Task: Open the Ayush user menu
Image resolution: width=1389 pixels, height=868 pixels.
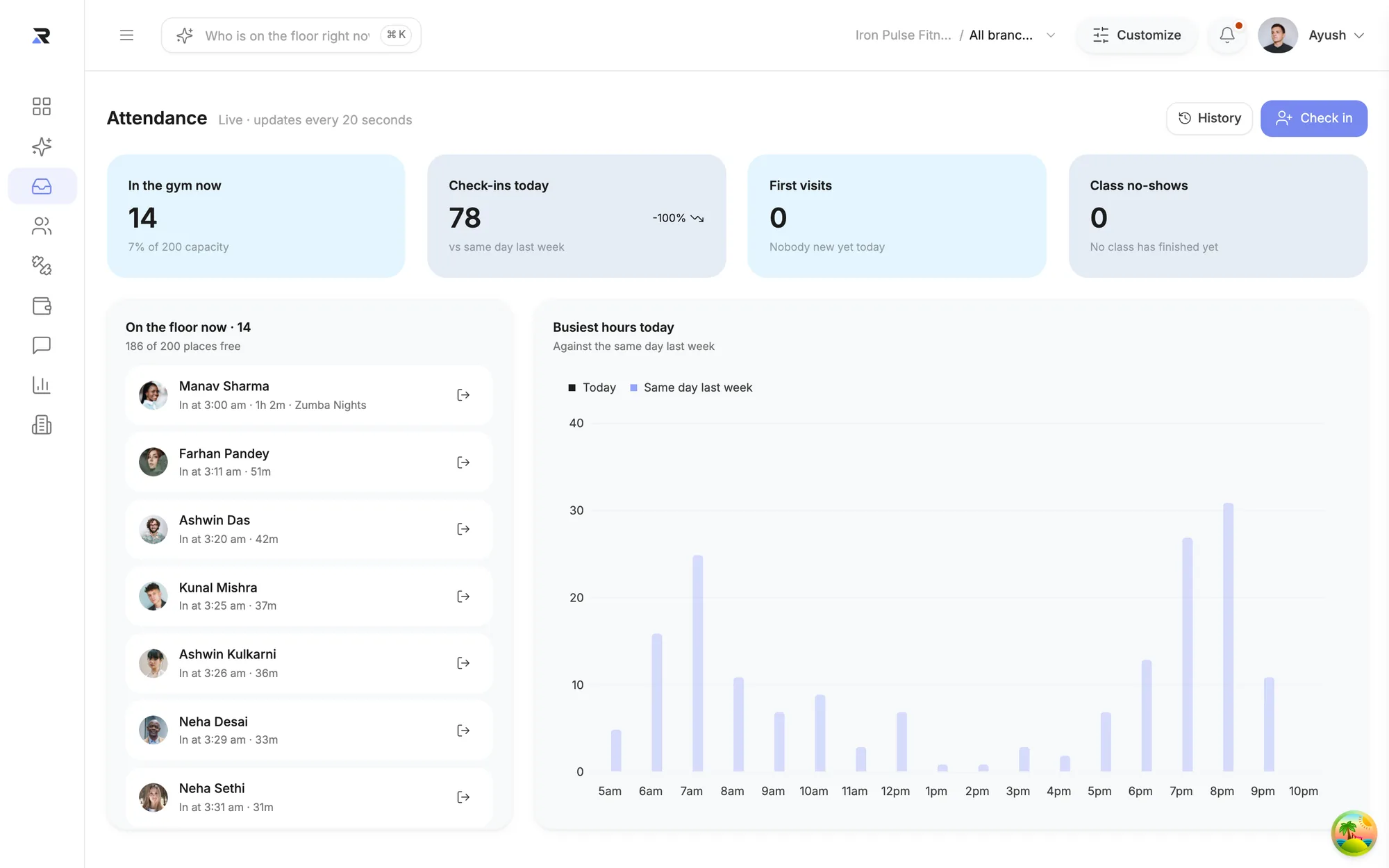Action: [1336, 35]
